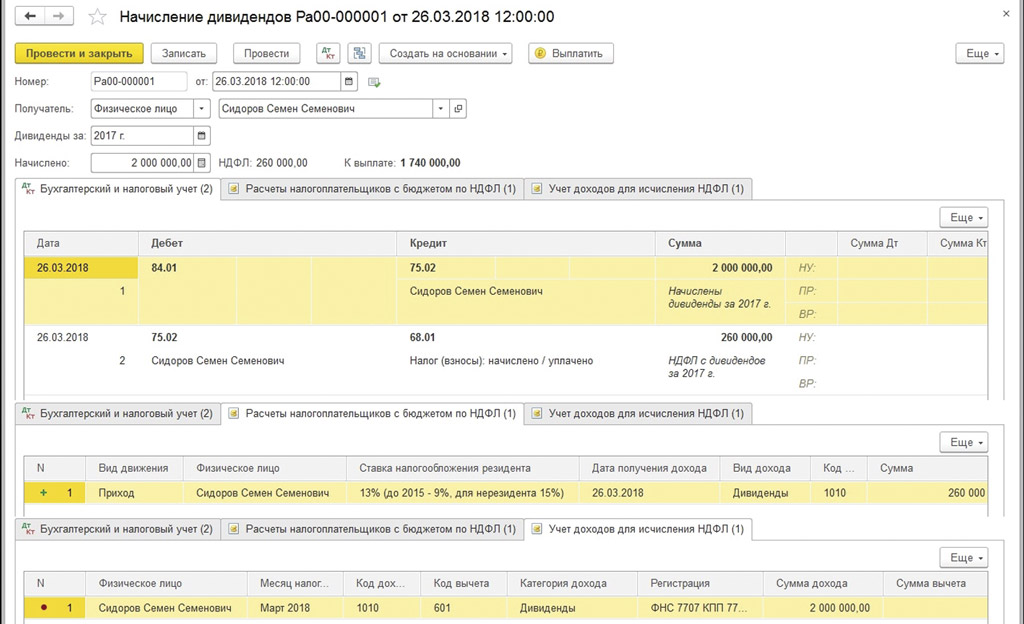Click Налог (взносы): начислено / уплачено cell
Viewport: 1024px width, 624px height.
tap(501, 361)
